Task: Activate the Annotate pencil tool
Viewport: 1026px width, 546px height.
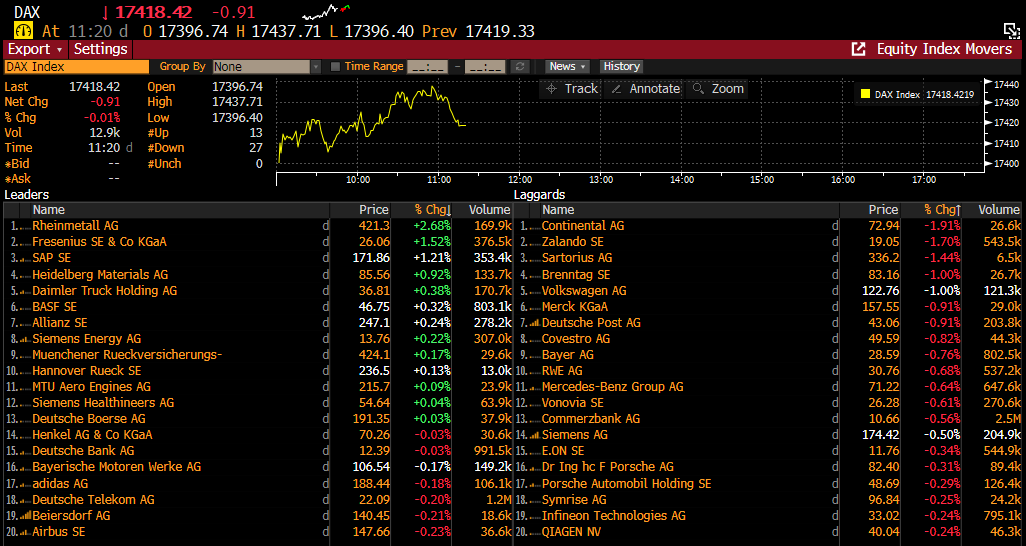Action: (645, 89)
